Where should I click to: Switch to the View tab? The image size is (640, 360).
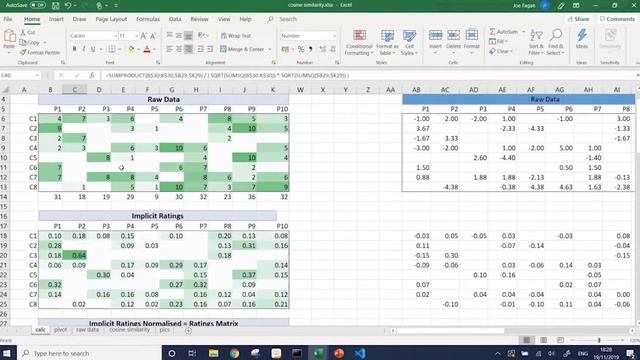pos(224,19)
